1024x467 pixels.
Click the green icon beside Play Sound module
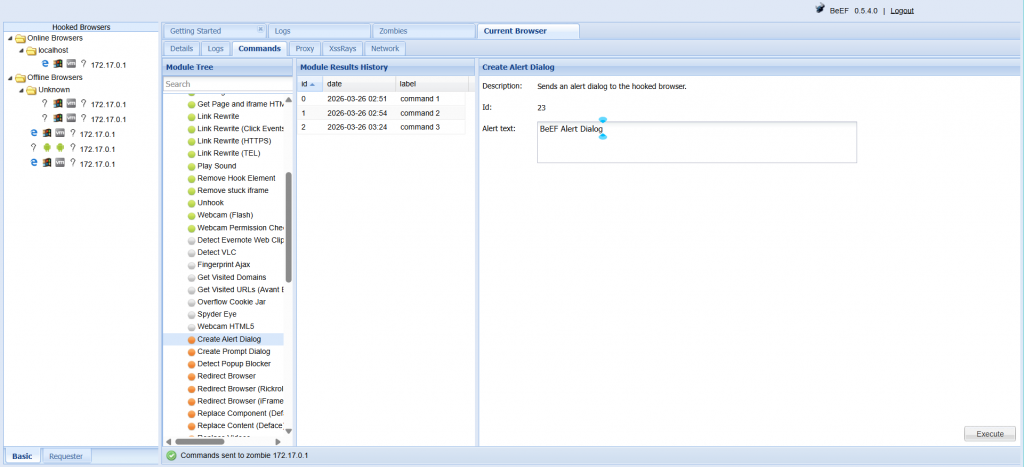click(191, 166)
